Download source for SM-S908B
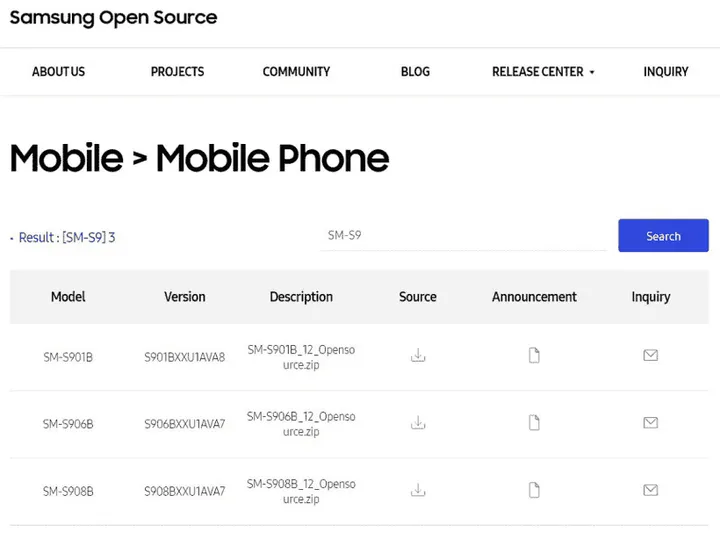720x546 pixels. (418, 490)
